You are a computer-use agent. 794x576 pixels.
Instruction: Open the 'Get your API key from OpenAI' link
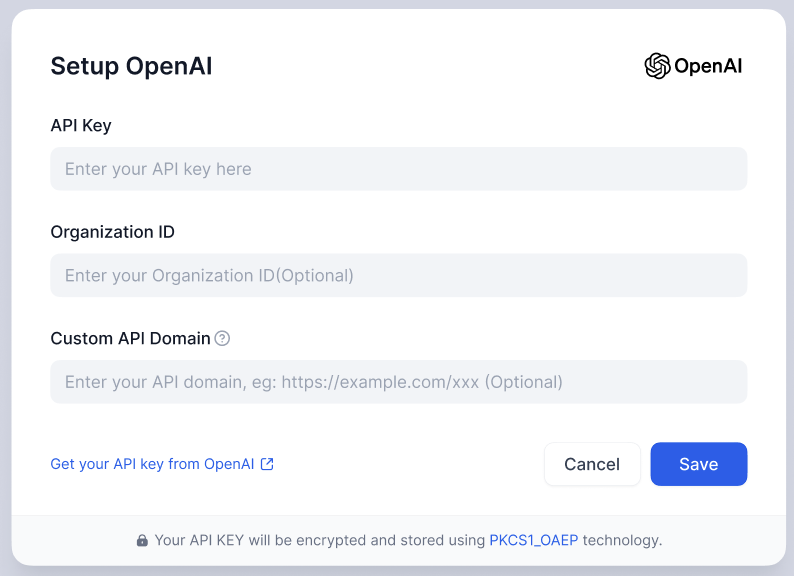point(152,464)
